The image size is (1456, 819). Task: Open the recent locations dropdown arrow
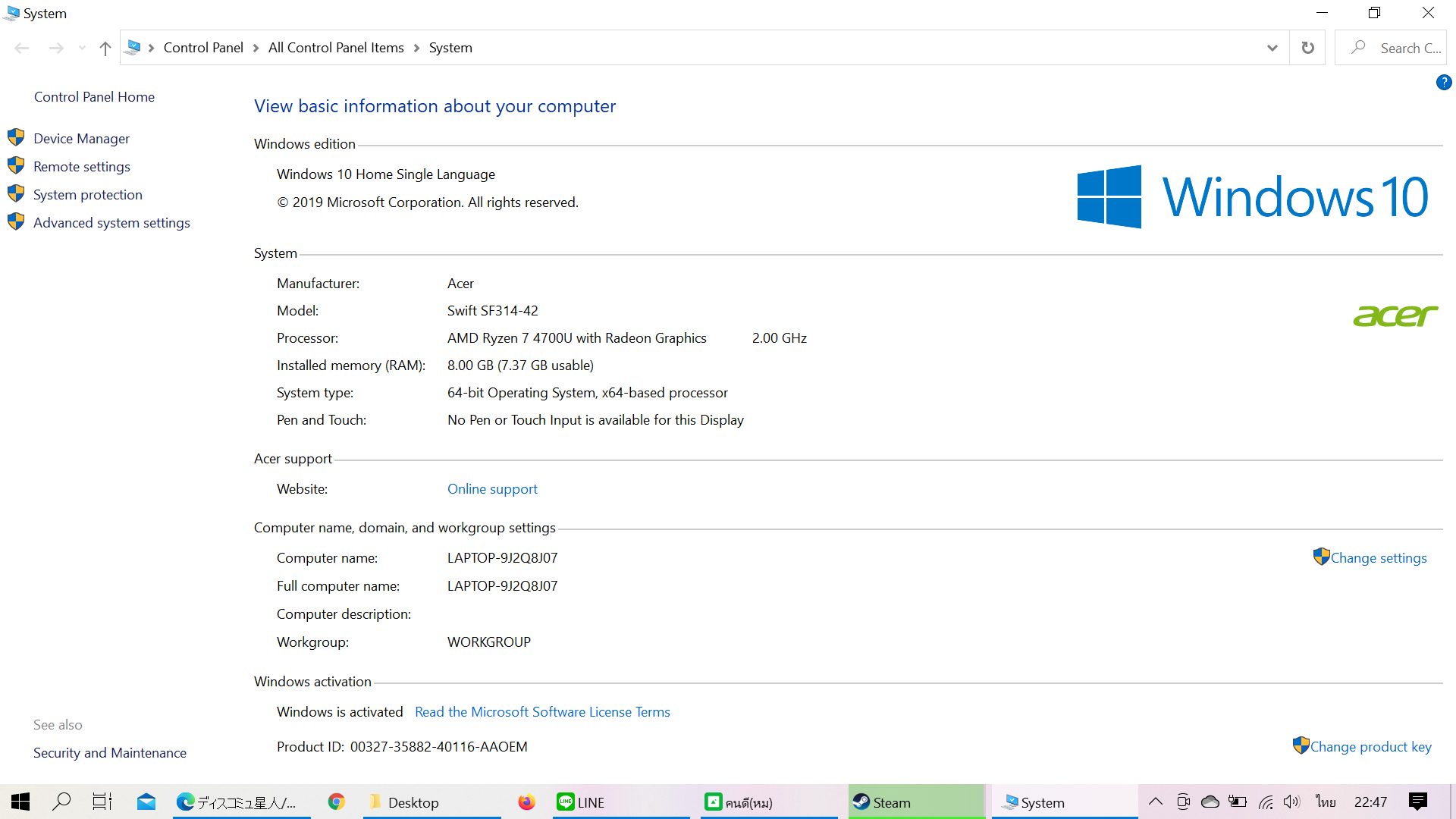82,48
